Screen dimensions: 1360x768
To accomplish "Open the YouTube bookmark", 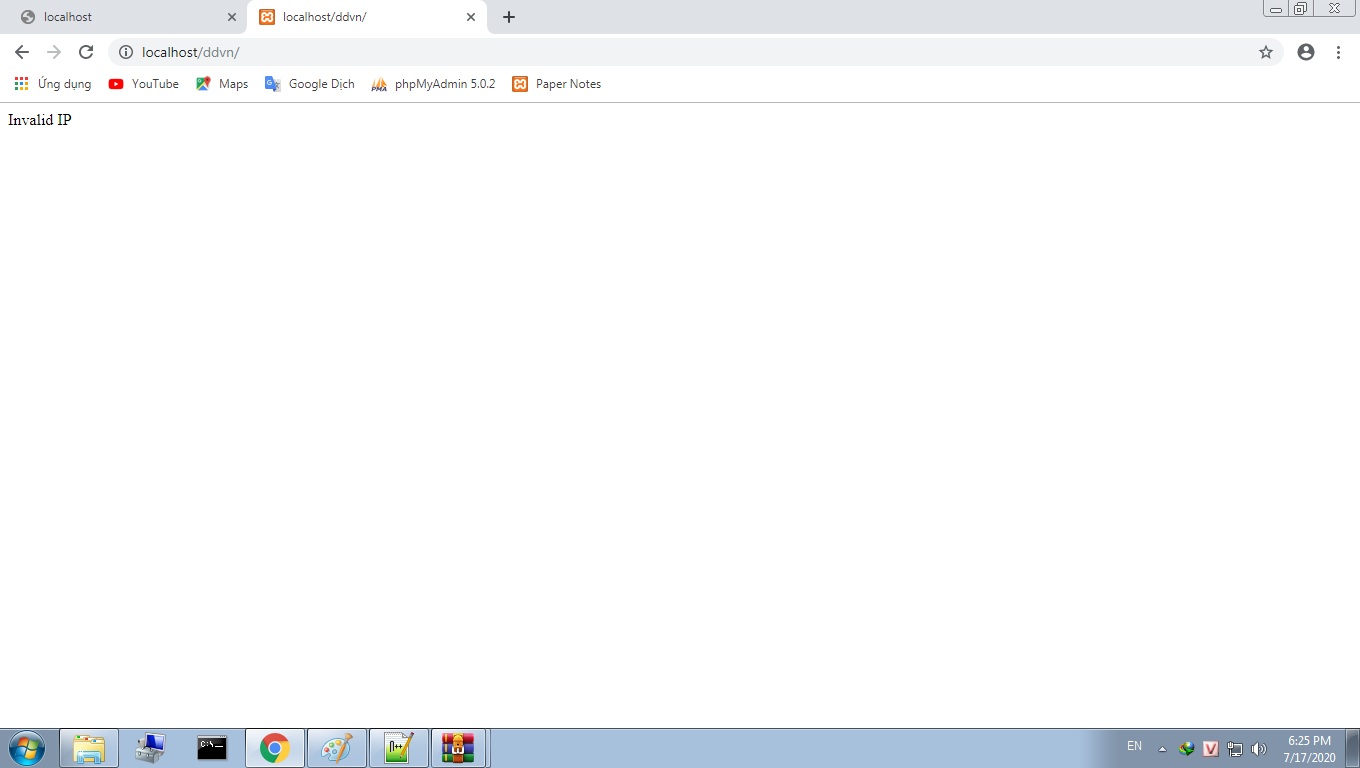I will (144, 84).
